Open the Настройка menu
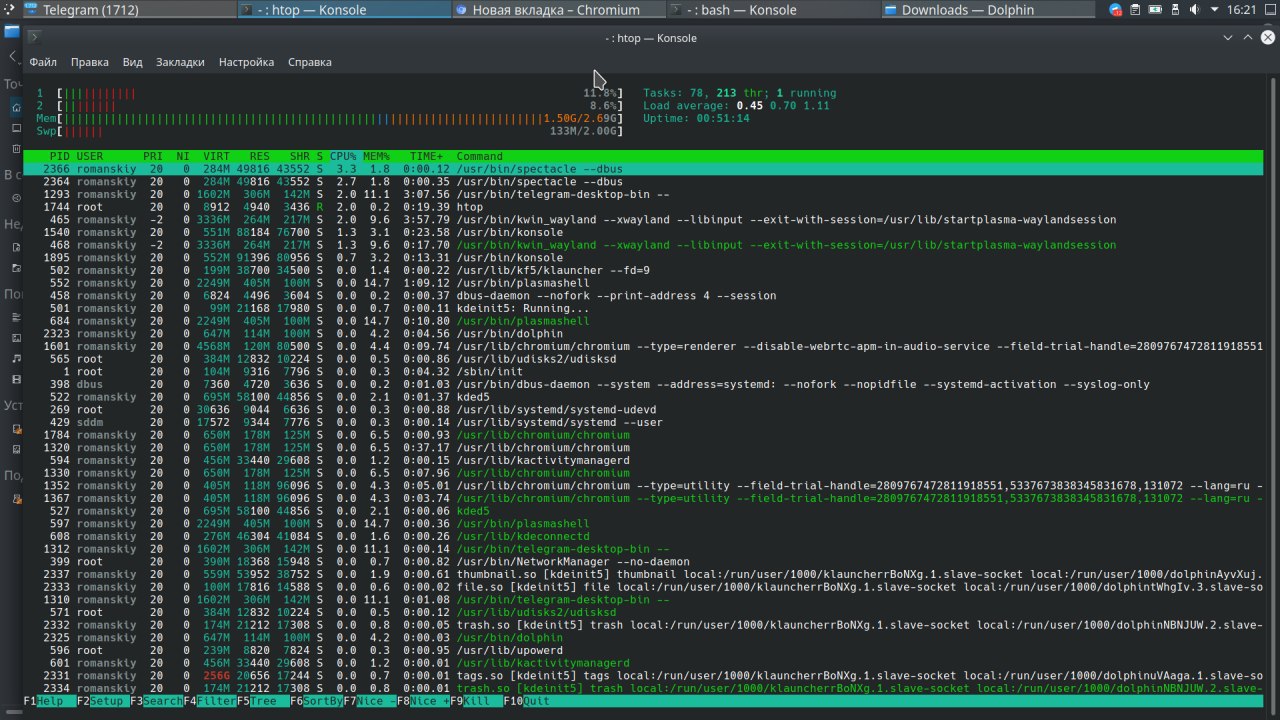 (246, 62)
